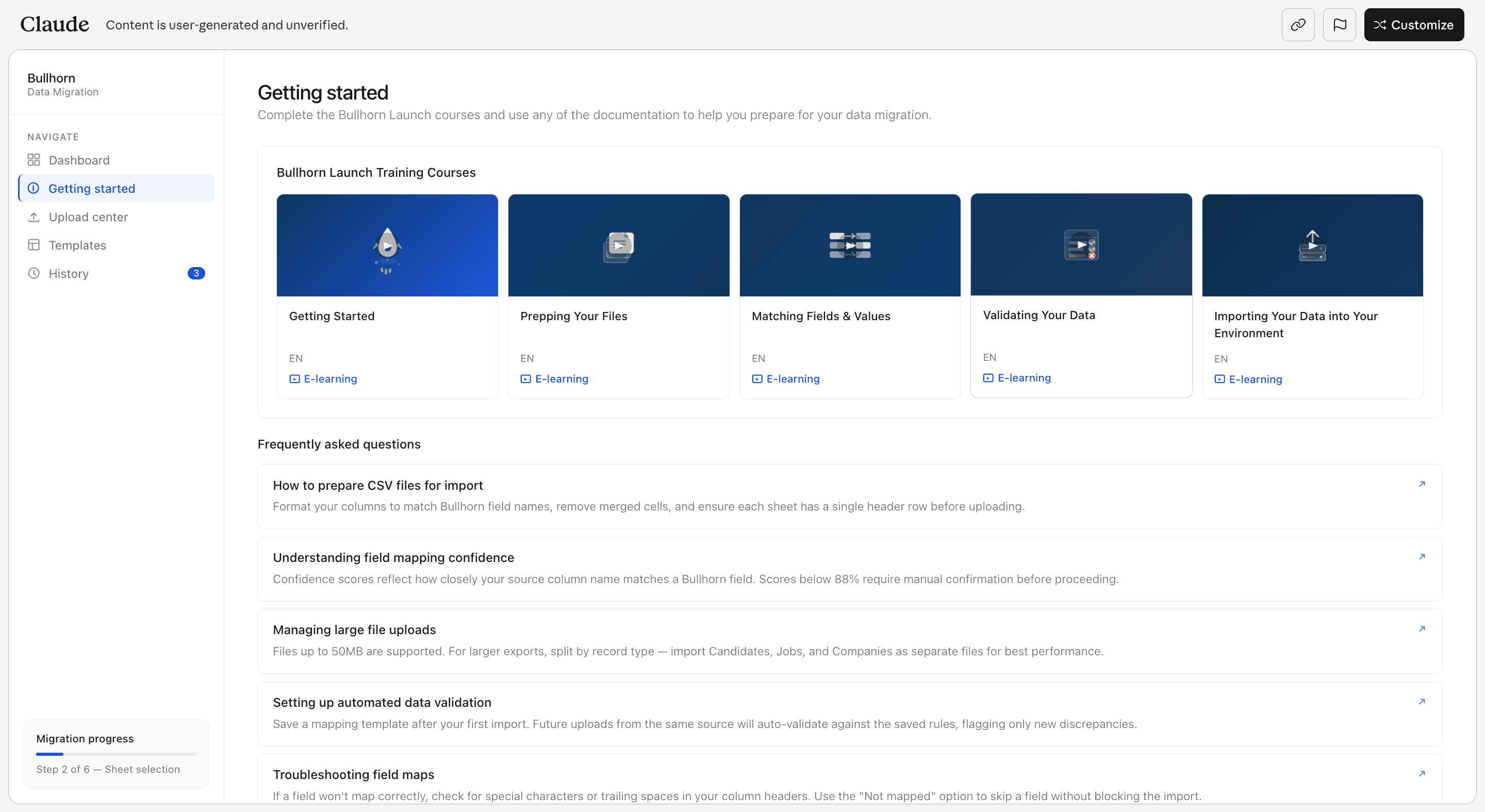Viewport: 1485px width, 812px height.
Task: Click the E-learning play icon under Getting Started
Action: click(294, 378)
